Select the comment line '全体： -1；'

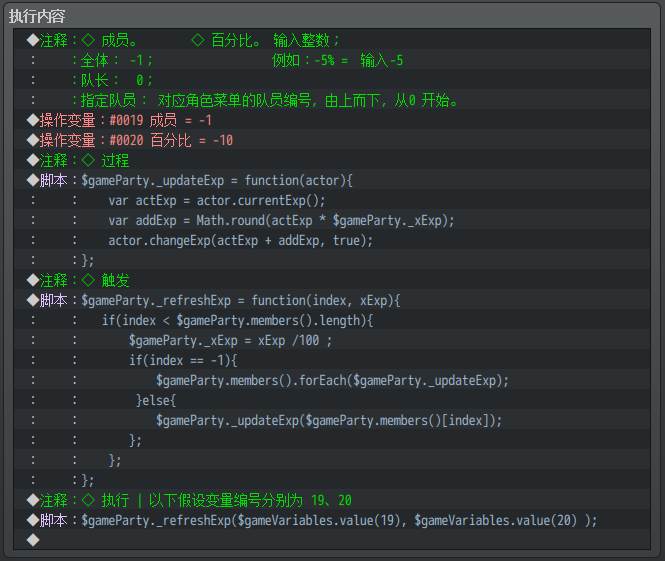(332, 60)
